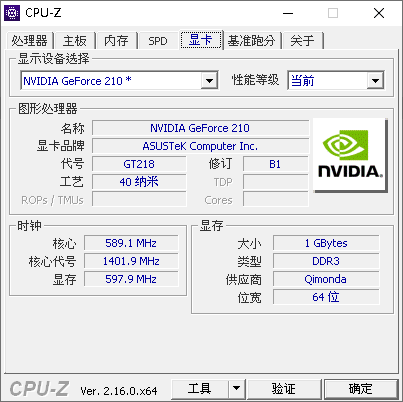The image size is (403, 402).
Task: Open the 内存 tab
Action: click(116, 41)
